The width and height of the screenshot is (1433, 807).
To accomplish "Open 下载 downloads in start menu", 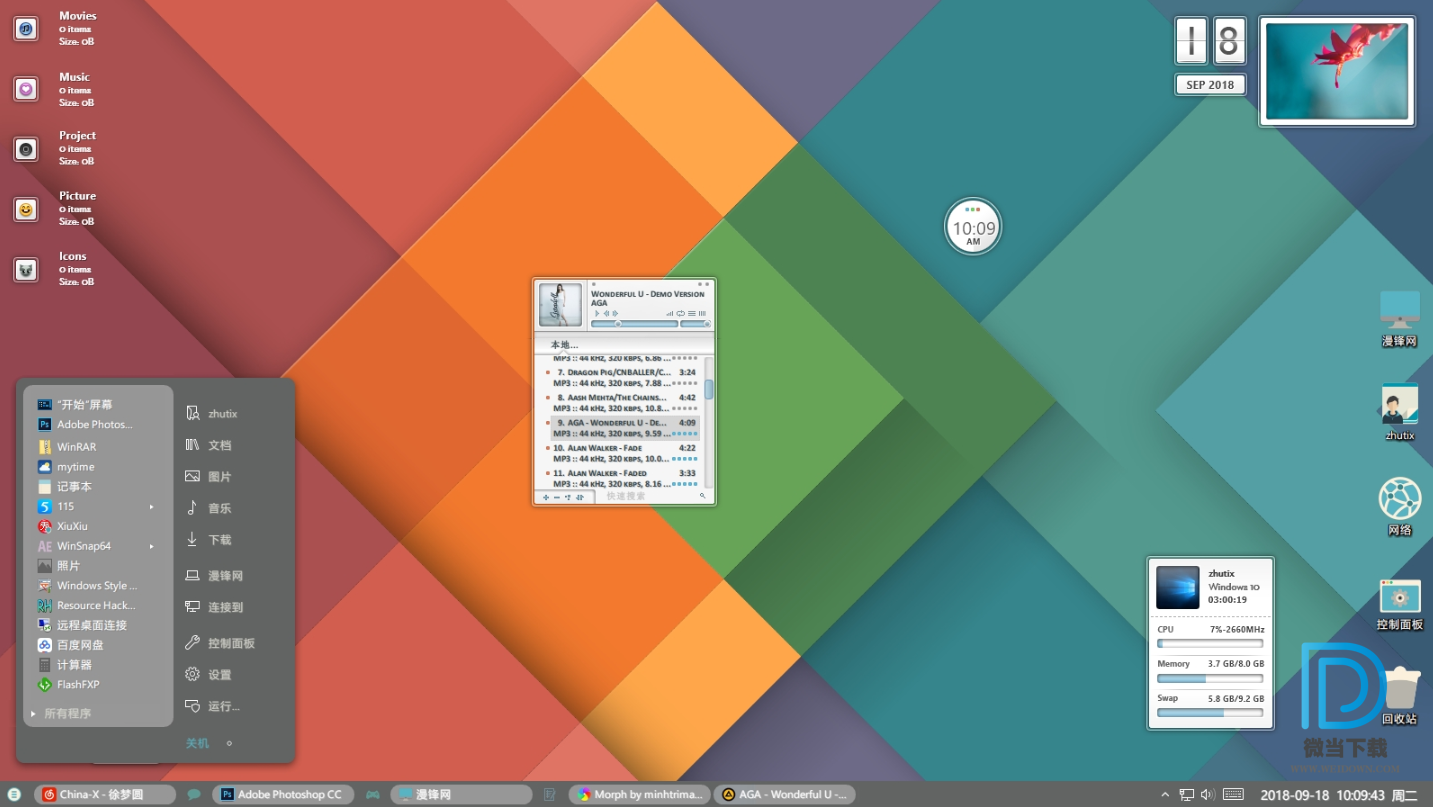I will tap(208, 540).
